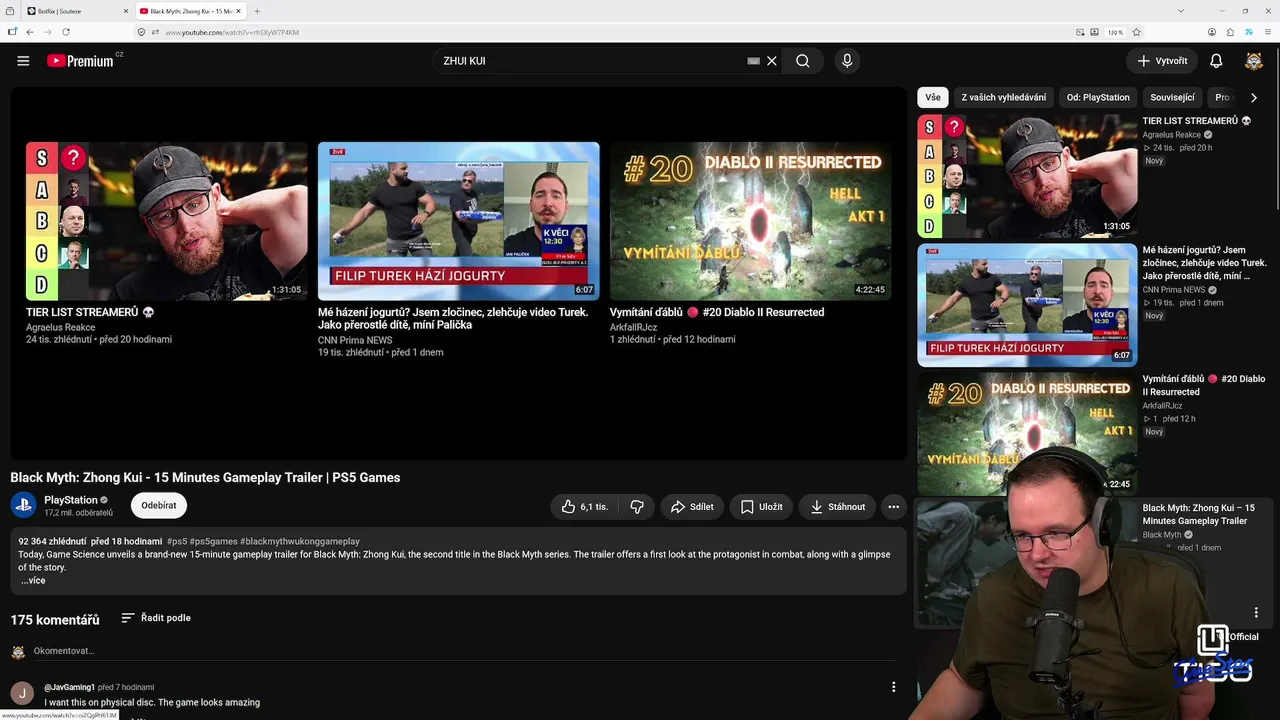Image resolution: width=1280 pixels, height=720 pixels.
Task: Open the Diablo II Resurrected endscreen thumbnail
Action: point(750,221)
